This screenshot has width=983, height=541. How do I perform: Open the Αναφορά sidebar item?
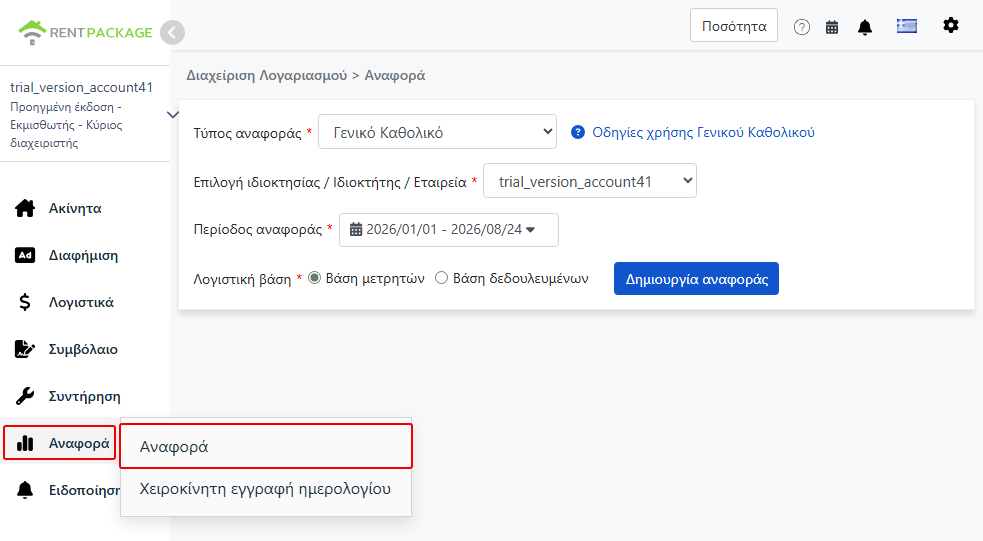click(60, 443)
